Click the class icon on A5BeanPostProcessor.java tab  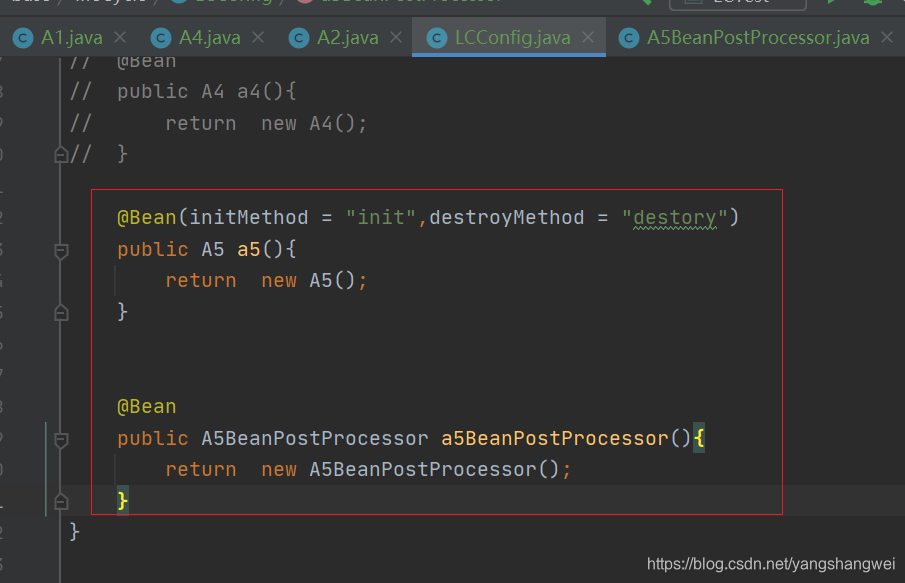pos(629,38)
